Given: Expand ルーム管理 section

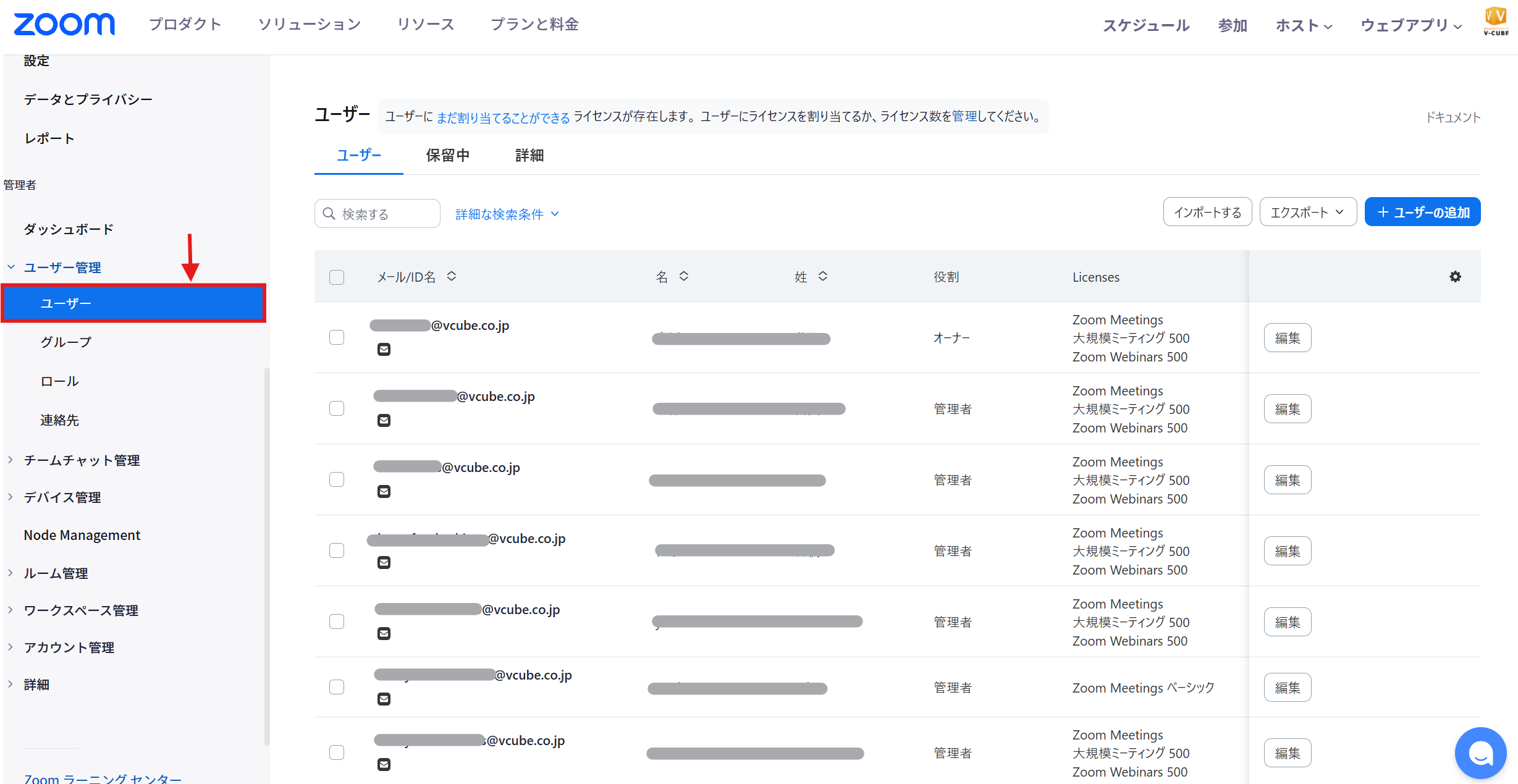Looking at the screenshot, I should 11,573.
